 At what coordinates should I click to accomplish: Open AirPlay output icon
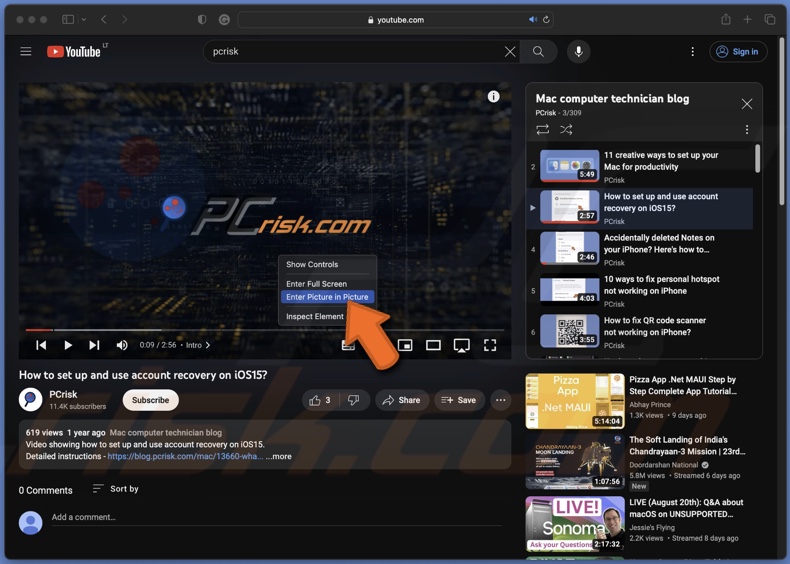click(462, 345)
